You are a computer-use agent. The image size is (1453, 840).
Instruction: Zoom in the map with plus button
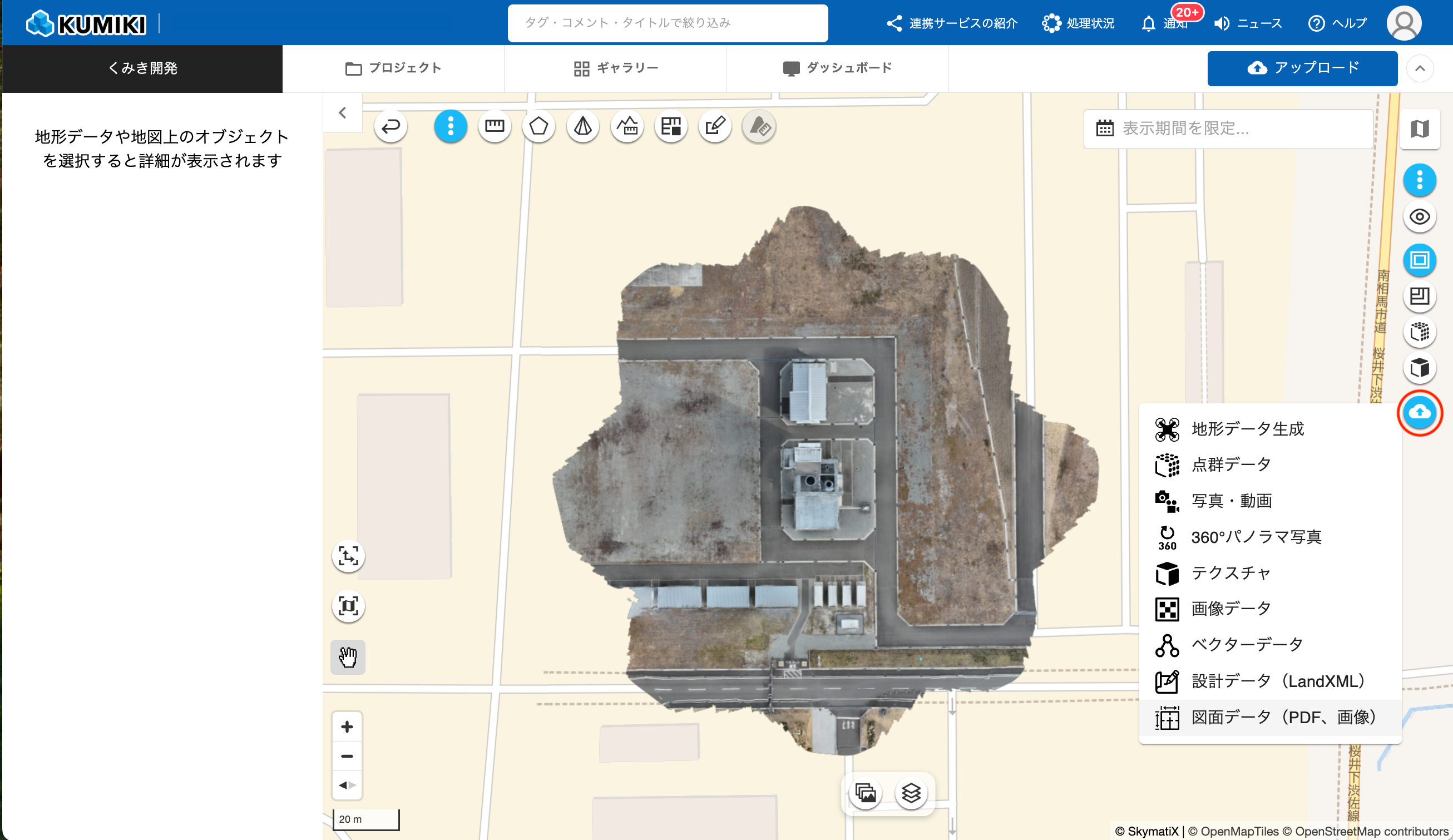347,727
